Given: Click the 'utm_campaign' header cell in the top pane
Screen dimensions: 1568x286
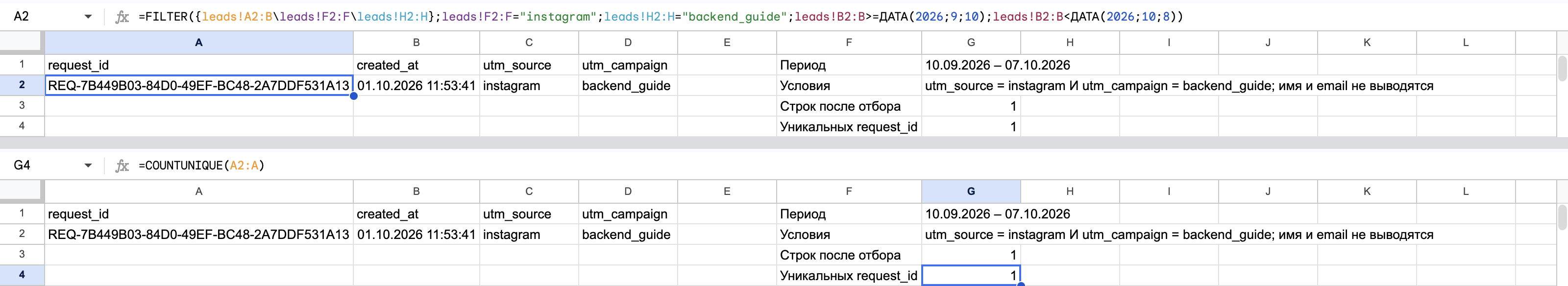Looking at the screenshot, I should 628,65.
